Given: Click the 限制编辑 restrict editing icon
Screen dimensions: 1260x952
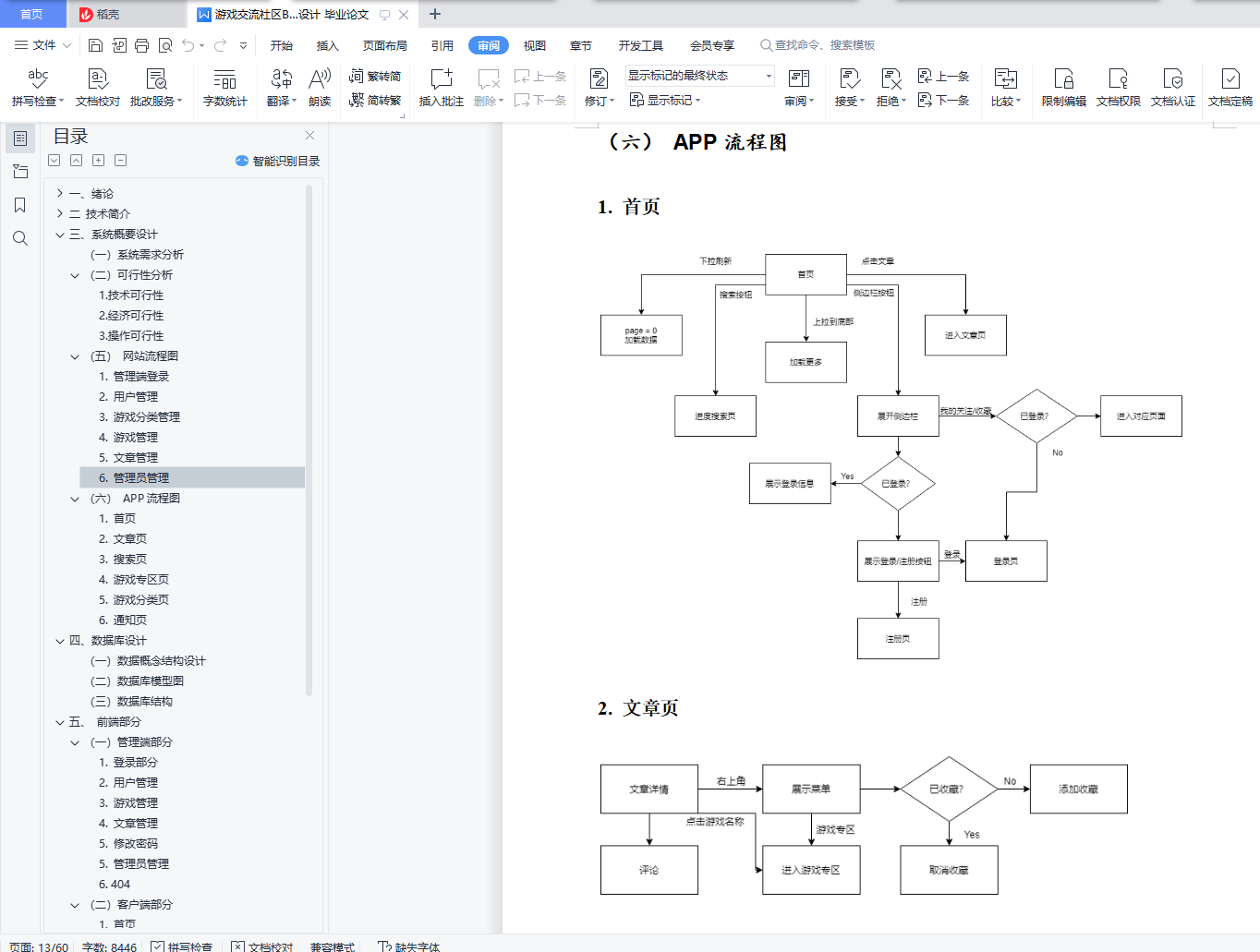Looking at the screenshot, I should 1064,88.
